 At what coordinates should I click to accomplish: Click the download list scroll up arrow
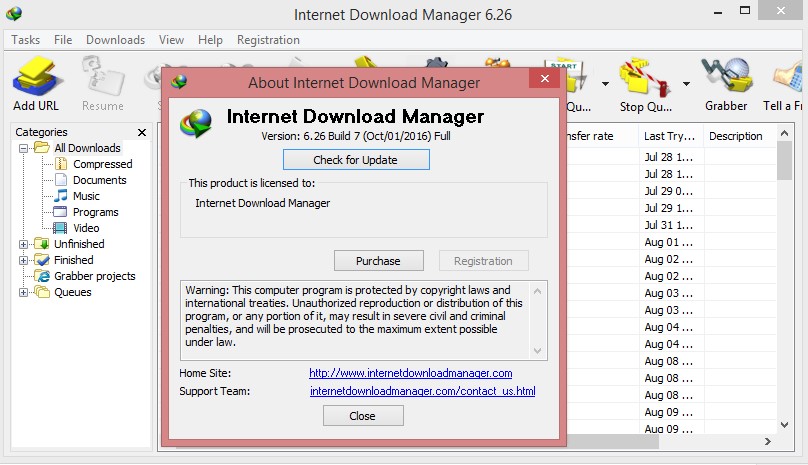(x=784, y=133)
